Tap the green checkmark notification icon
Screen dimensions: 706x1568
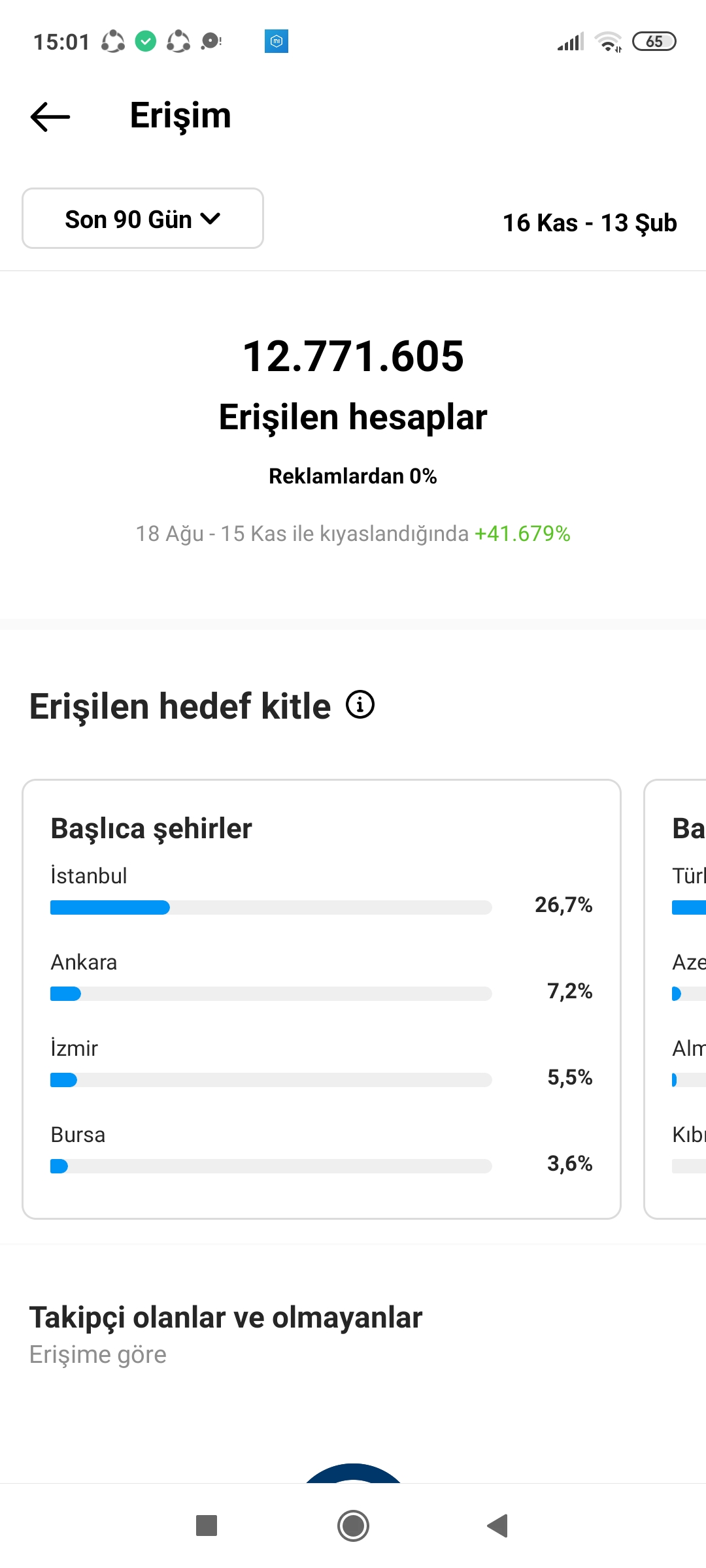[x=146, y=41]
